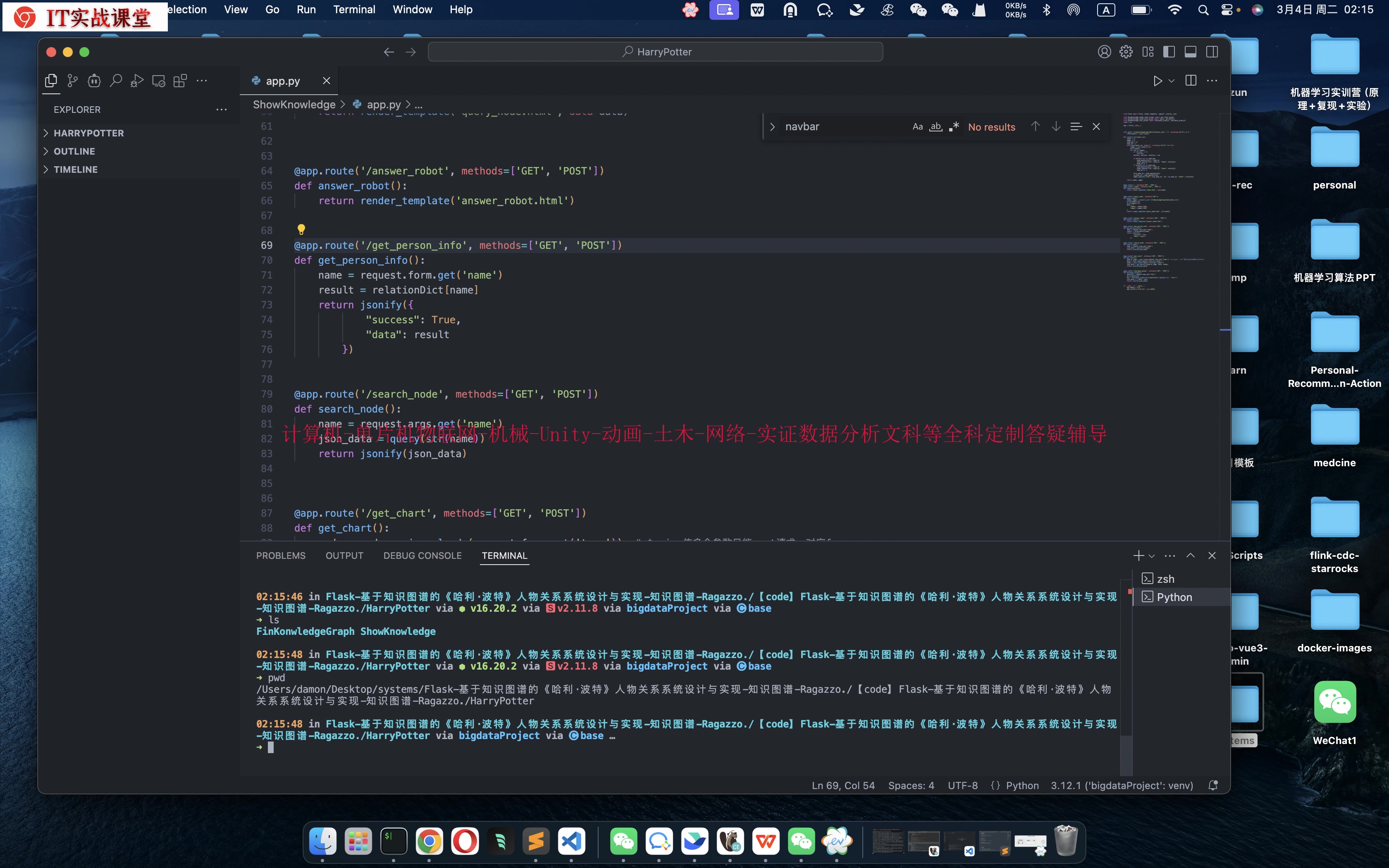Toggle the Primary Side Bar layout button
The image size is (1389, 868).
pyautogui.click(x=1169, y=52)
